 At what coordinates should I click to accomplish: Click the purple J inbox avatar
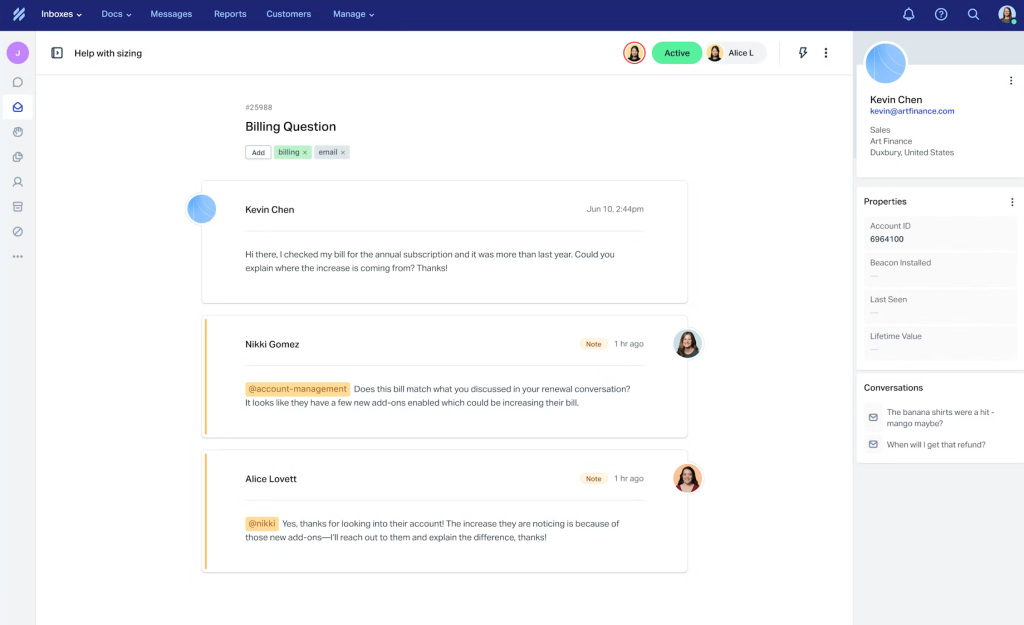point(18,53)
